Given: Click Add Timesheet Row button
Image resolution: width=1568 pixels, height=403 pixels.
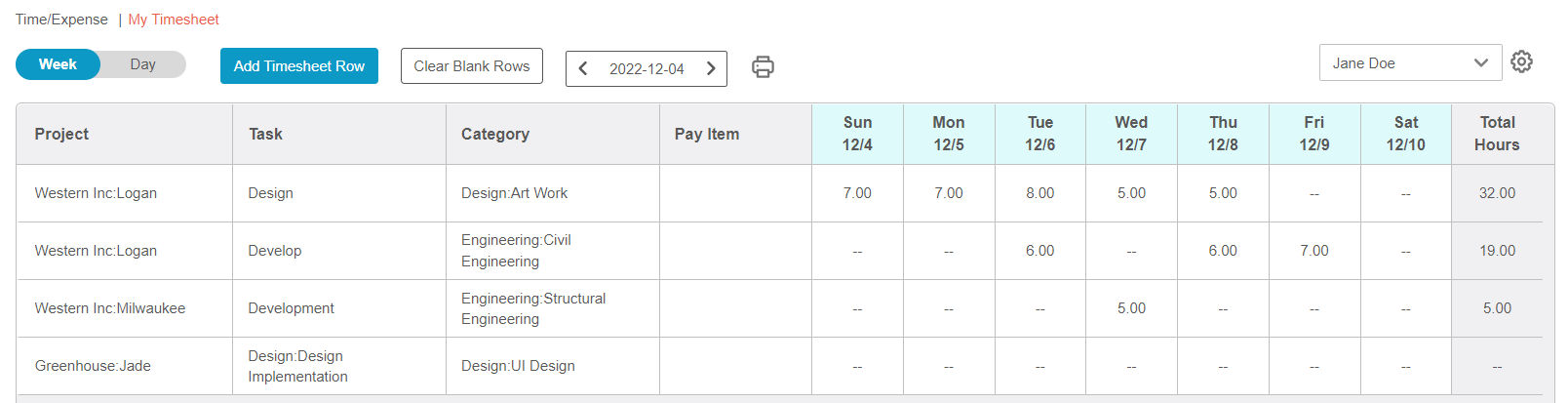Looking at the screenshot, I should [x=299, y=66].
